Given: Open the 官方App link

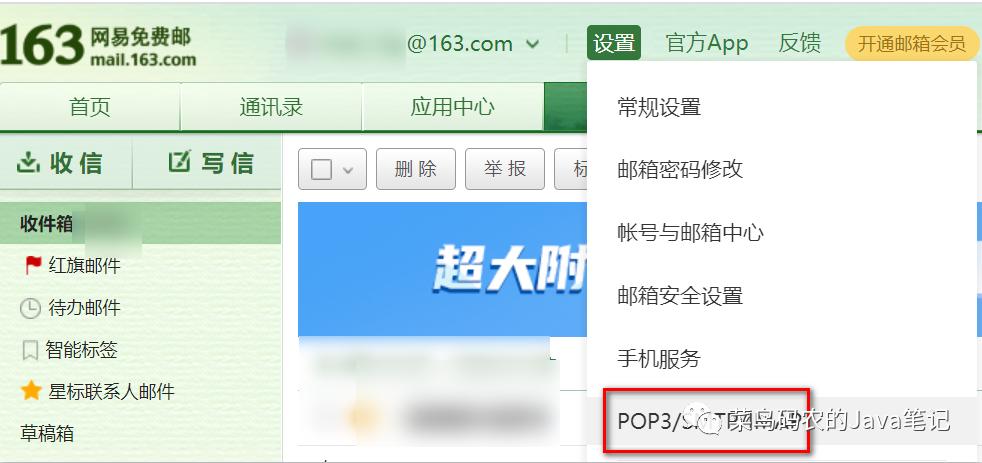Looking at the screenshot, I should point(707,43).
